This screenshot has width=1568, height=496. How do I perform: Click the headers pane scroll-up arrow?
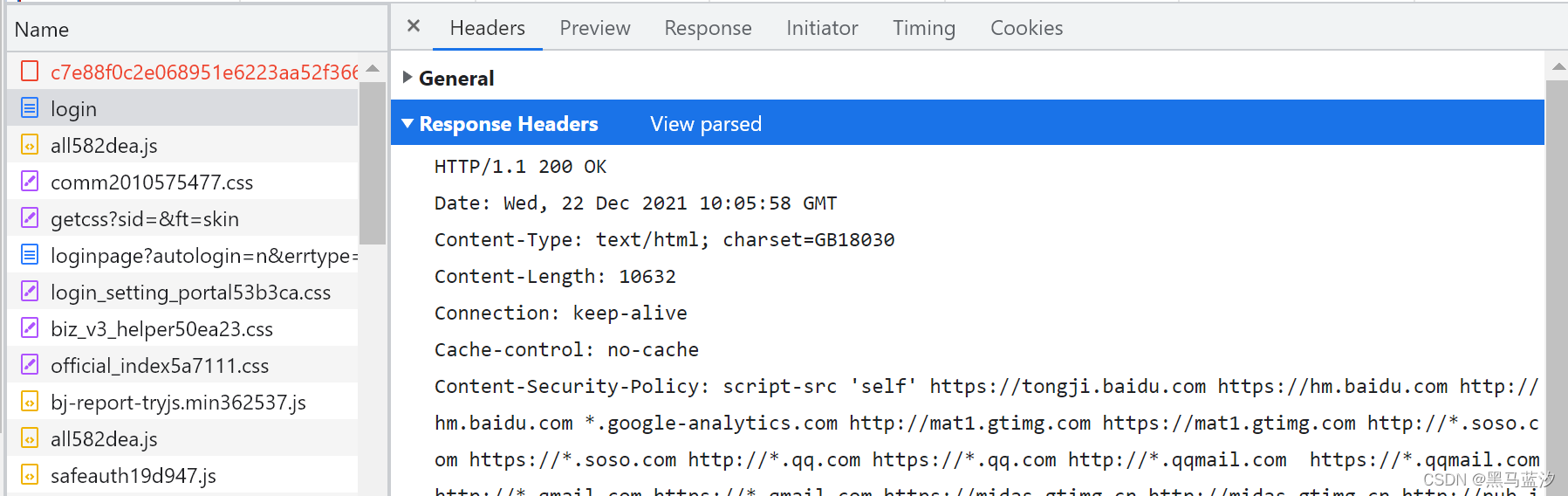coord(1558,66)
